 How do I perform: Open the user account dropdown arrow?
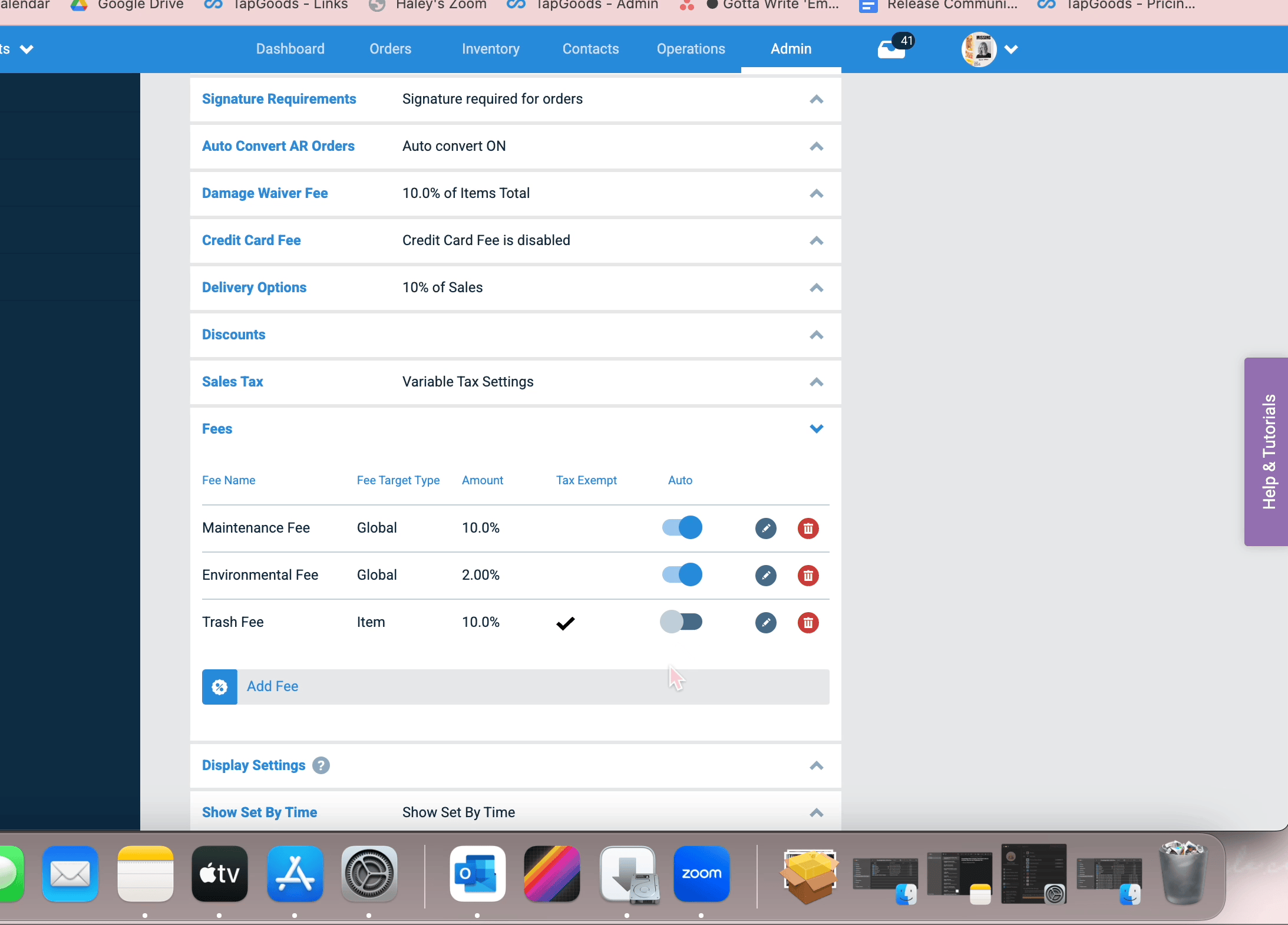pyautogui.click(x=1011, y=49)
